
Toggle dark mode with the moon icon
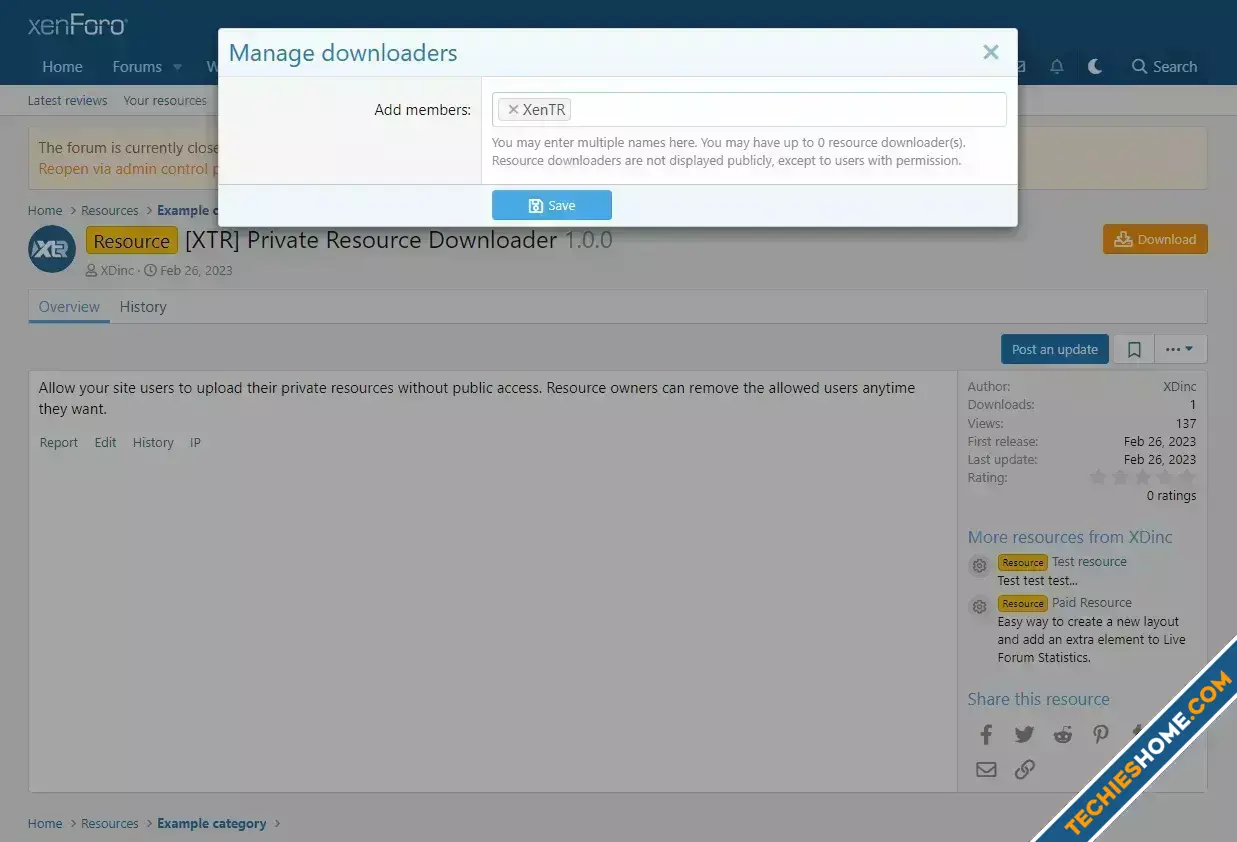(x=1095, y=67)
